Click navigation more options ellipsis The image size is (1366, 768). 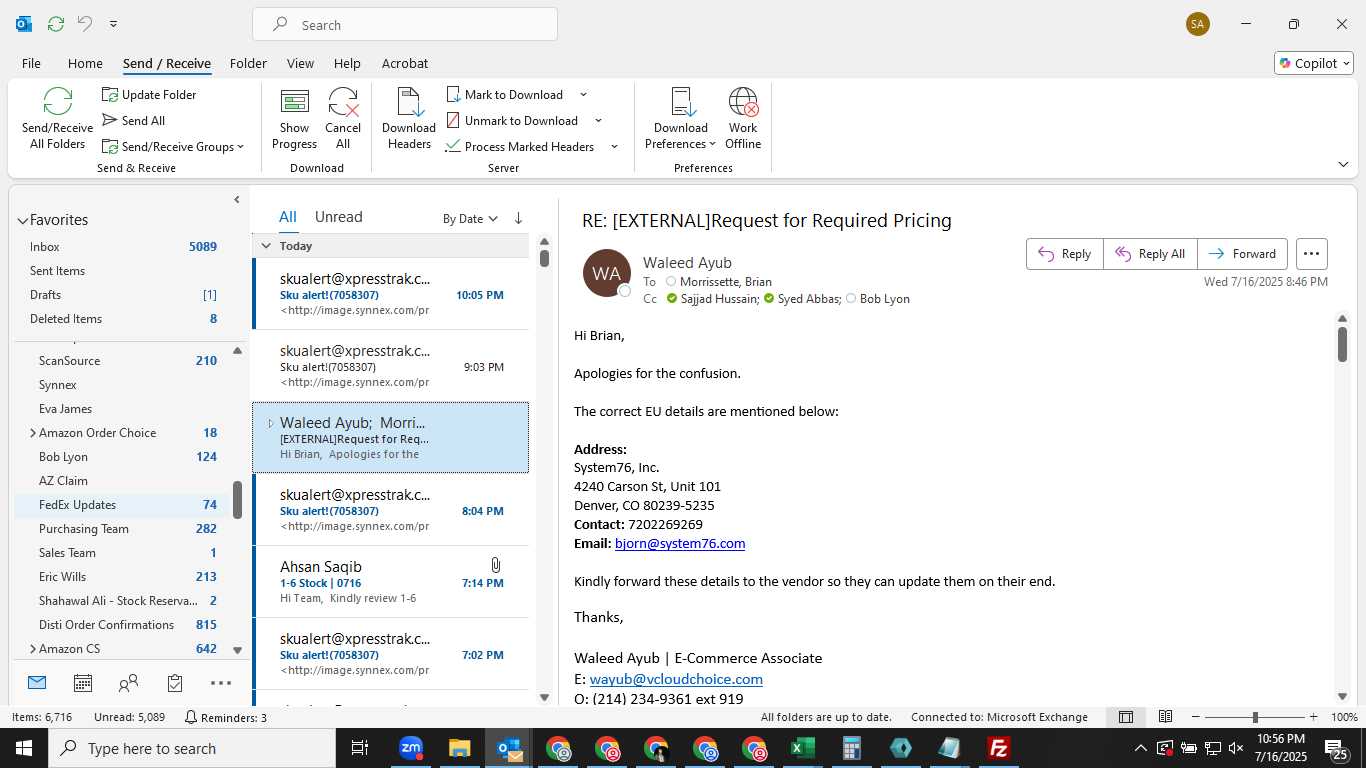click(x=221, y=683)
